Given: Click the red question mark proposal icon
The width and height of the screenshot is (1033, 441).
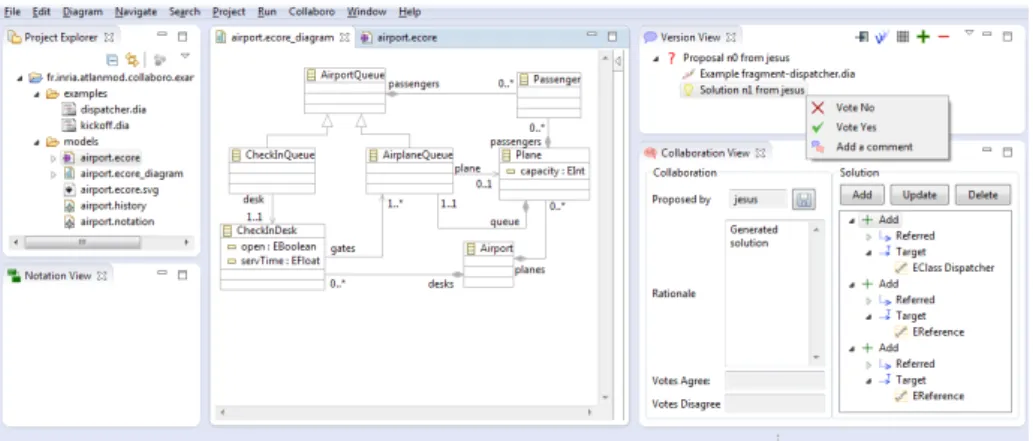Looking at the screenshot, I should coord(671,58).
